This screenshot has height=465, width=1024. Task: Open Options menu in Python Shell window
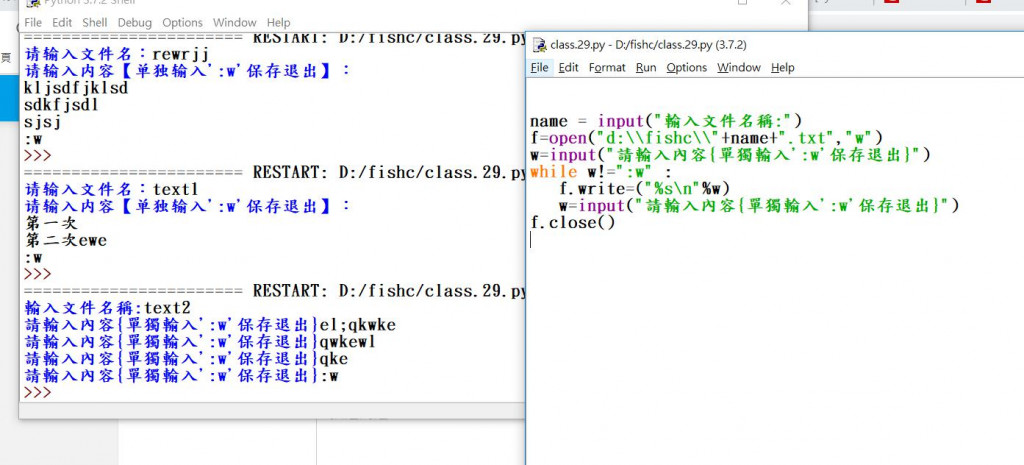[182, 22]
